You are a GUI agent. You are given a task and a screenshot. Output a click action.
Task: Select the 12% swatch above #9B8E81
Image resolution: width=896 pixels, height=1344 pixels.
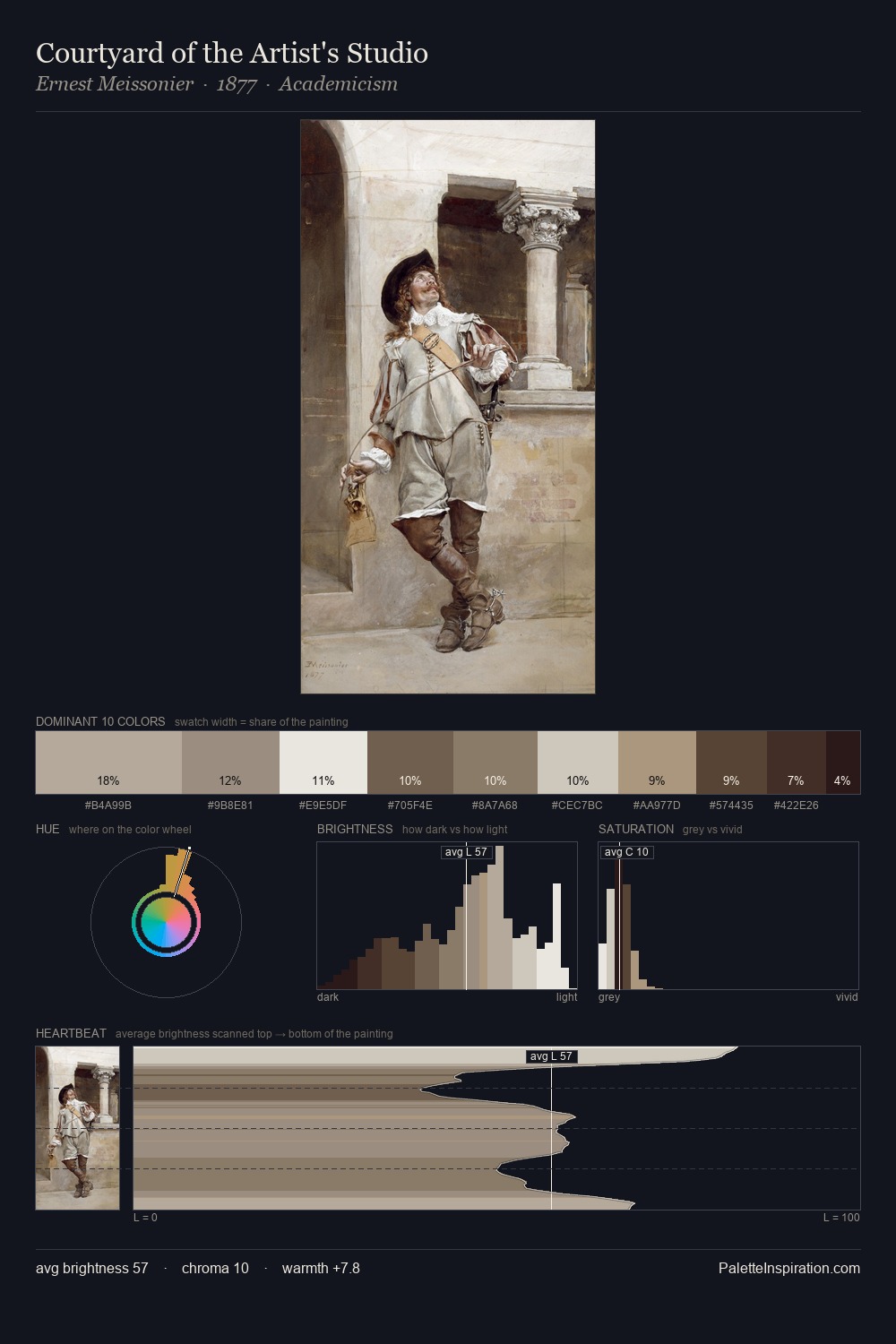(230, 762)
